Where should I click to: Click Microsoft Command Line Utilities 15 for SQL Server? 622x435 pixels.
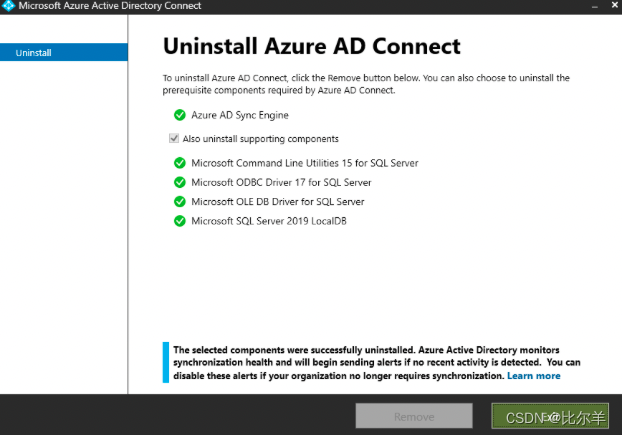pyautogui.click(x=305, y=163)
